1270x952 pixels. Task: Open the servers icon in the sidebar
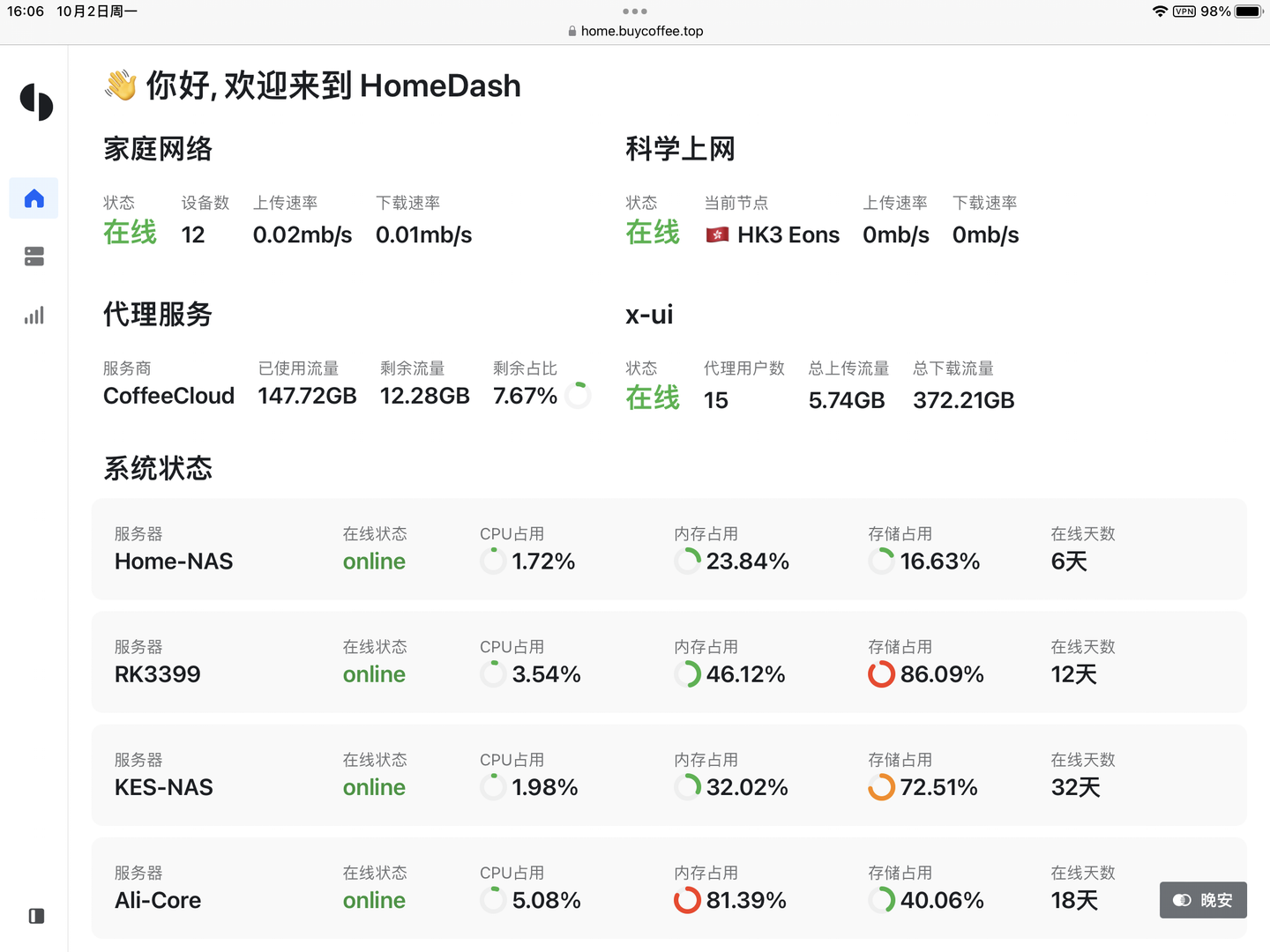coord(34,257)
